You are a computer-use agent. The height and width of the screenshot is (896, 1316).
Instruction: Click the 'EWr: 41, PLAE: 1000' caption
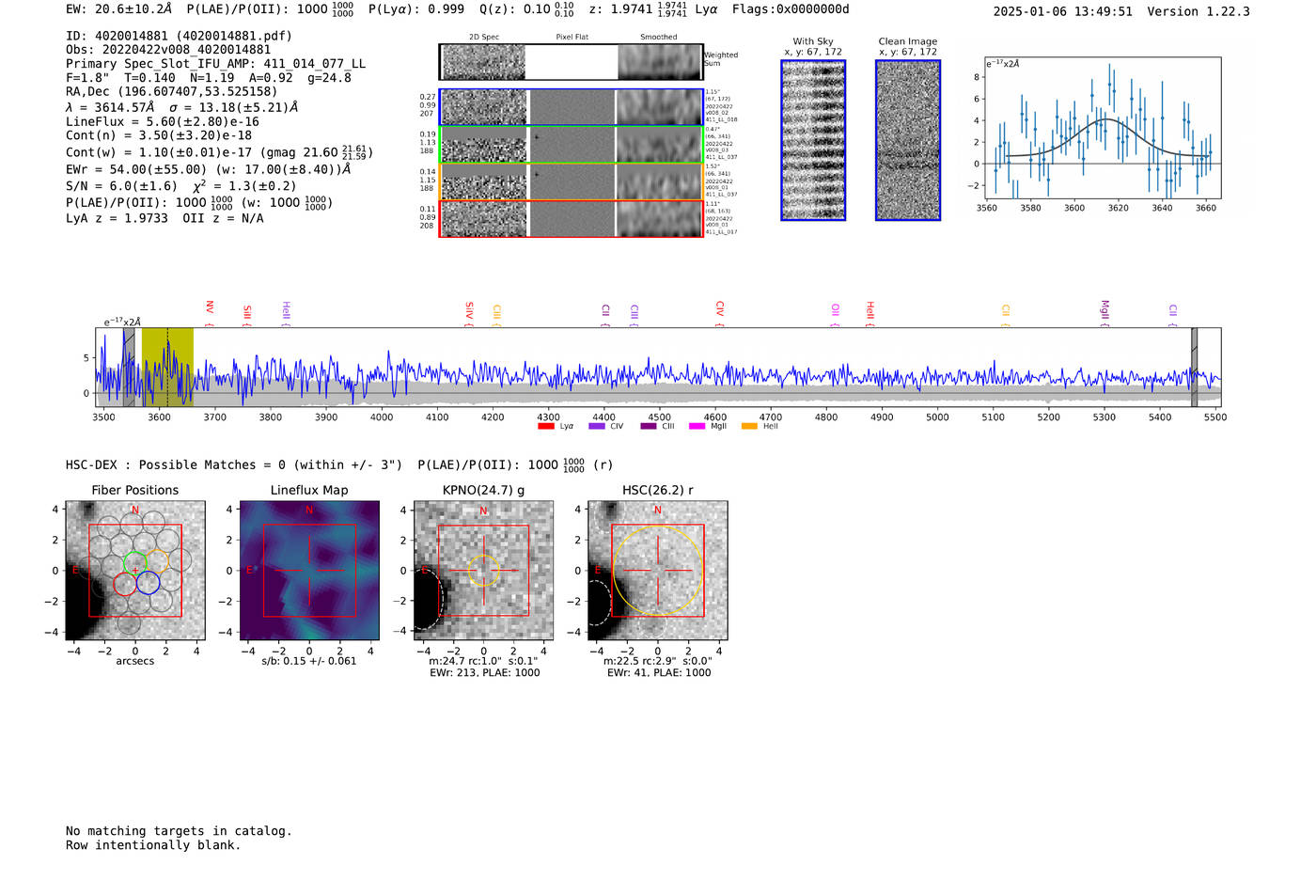pyautogui.click(x=659, y=673)
